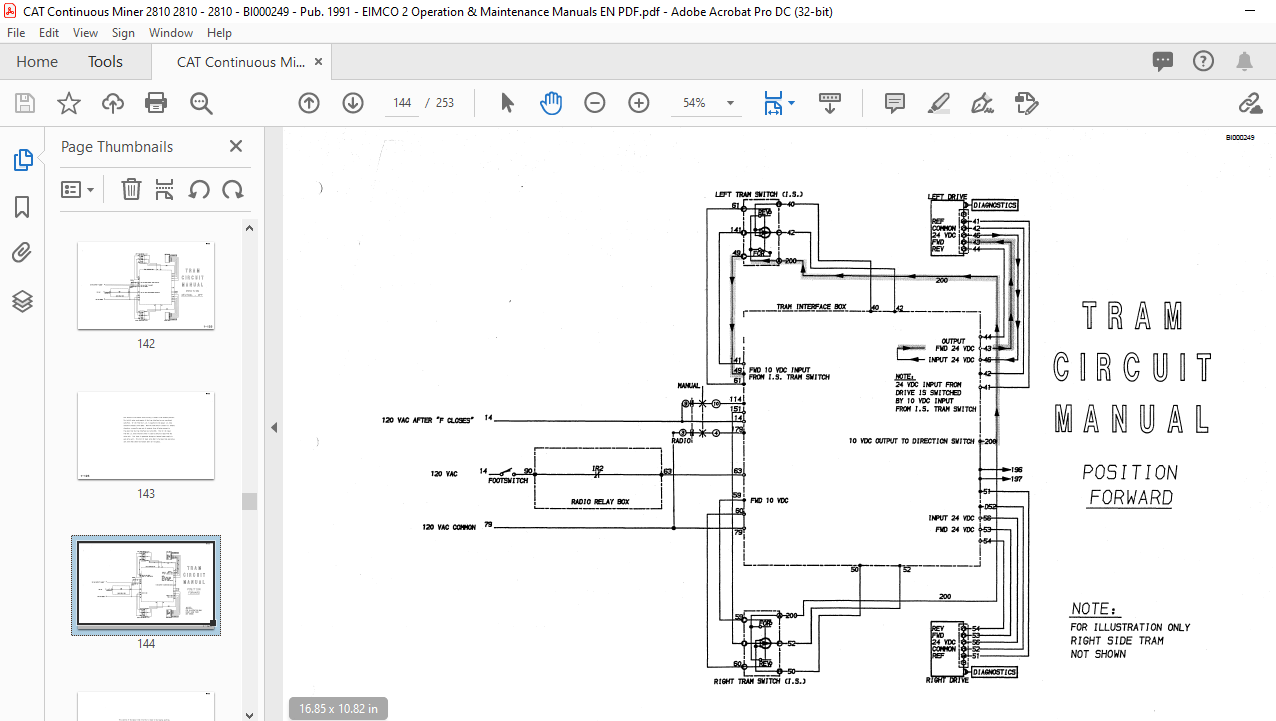The image size is (1276, 721).
Task: Switch to the Home tab
Action: point(37,61)
